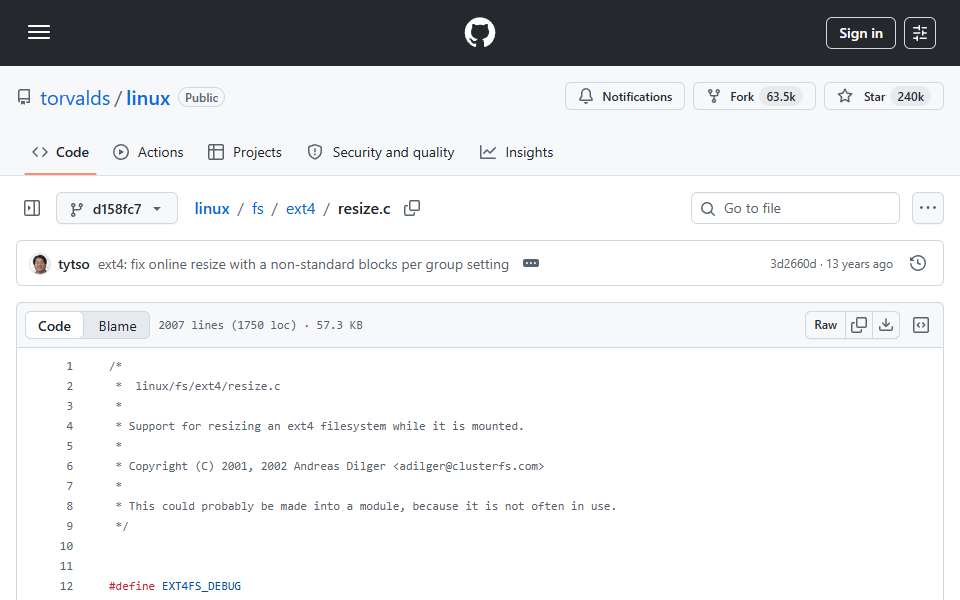
Task: Click tytso's avatar
Action: [x=40, y=264]
